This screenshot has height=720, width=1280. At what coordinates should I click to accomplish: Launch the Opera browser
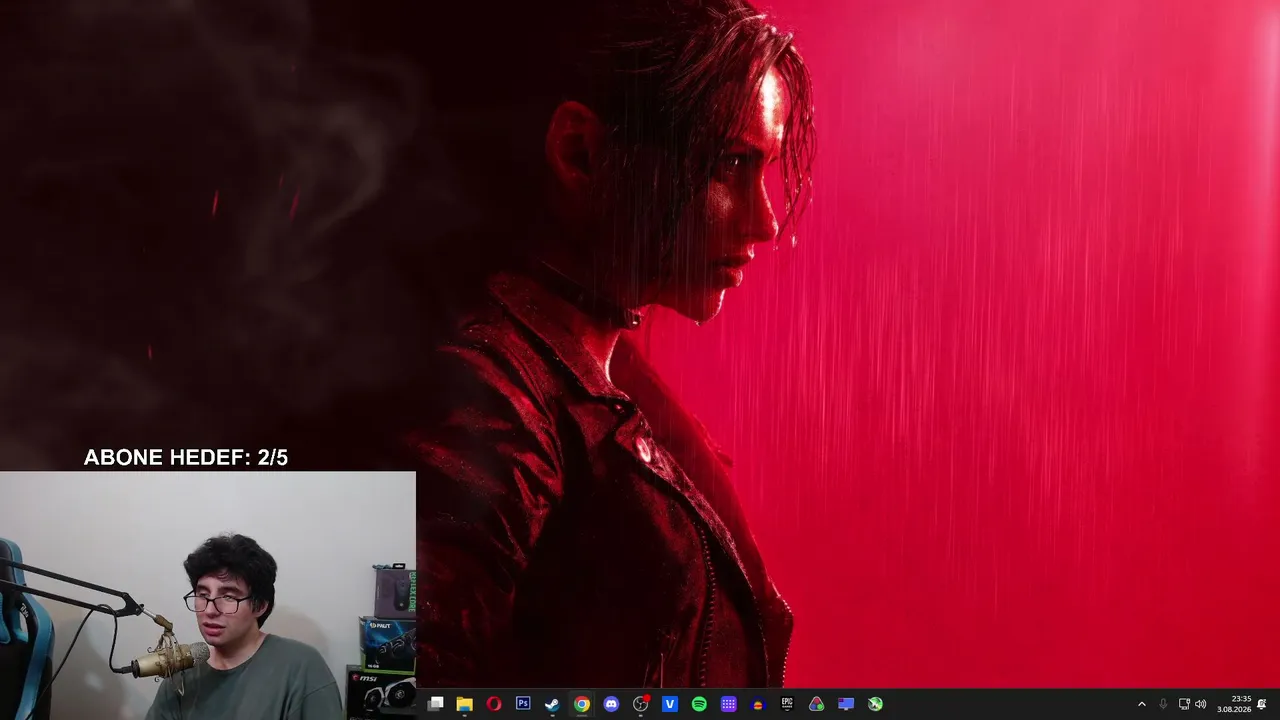(x=494, y=704)
